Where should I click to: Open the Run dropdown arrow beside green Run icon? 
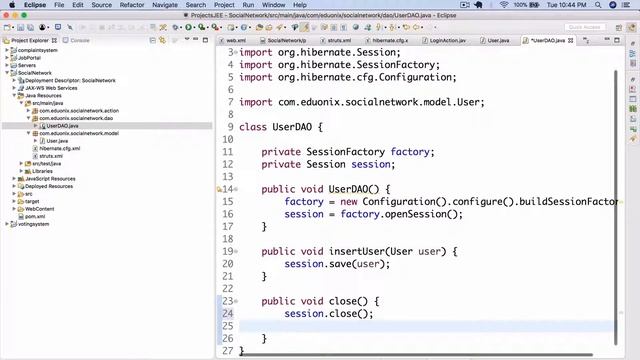pos(194,28)
